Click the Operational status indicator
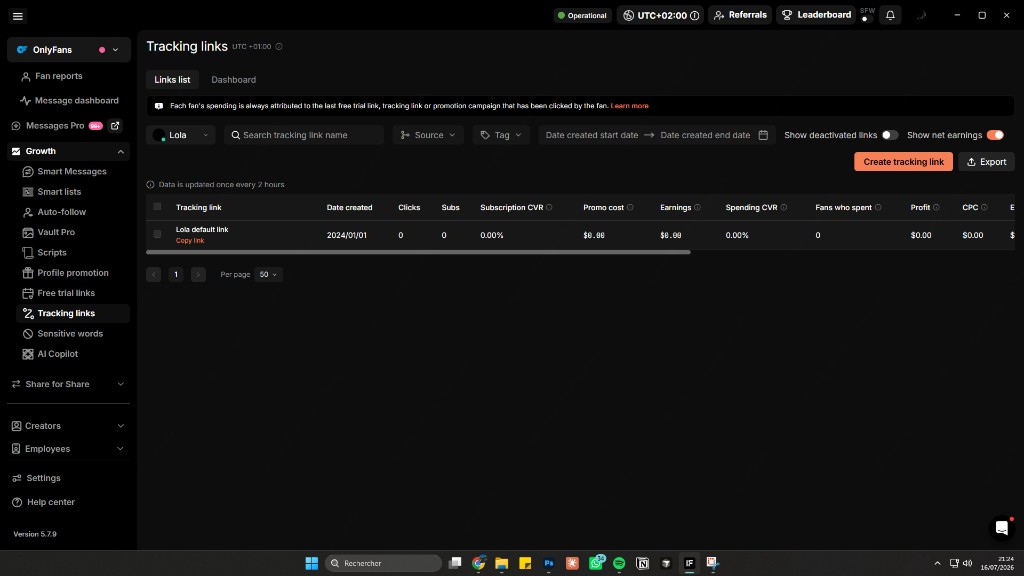This screenshot has width=1024, height=576. click(x=582, y=16)
